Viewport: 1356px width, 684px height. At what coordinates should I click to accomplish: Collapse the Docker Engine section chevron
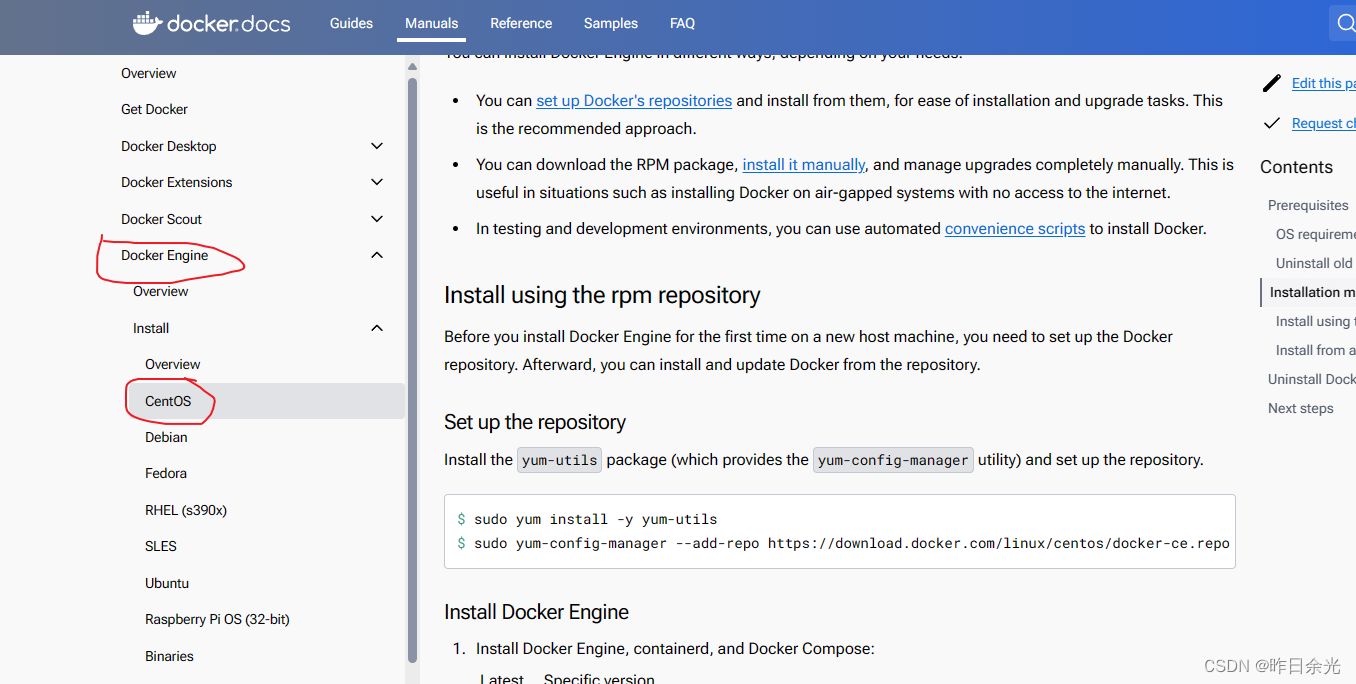pos(377,255)
